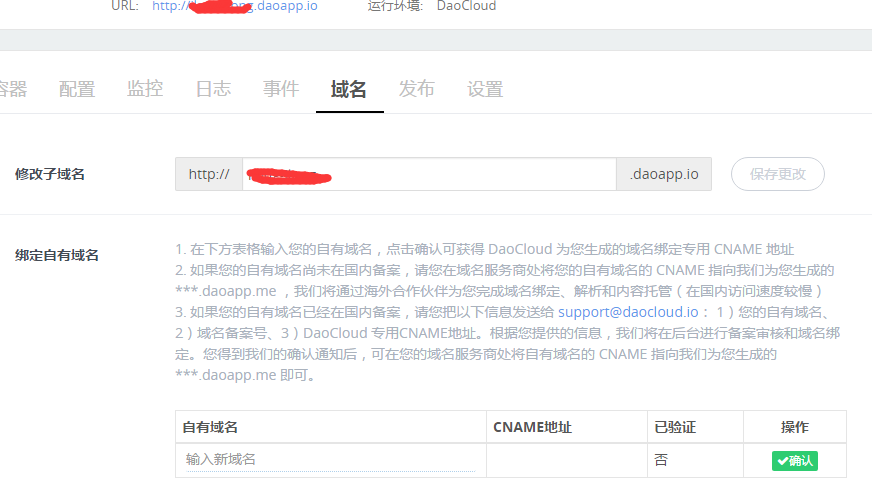Screen dimensions: 872x504
Task: Open the 监控 monitoring tab
Action: pyautogui.click(x=145, y=89)
